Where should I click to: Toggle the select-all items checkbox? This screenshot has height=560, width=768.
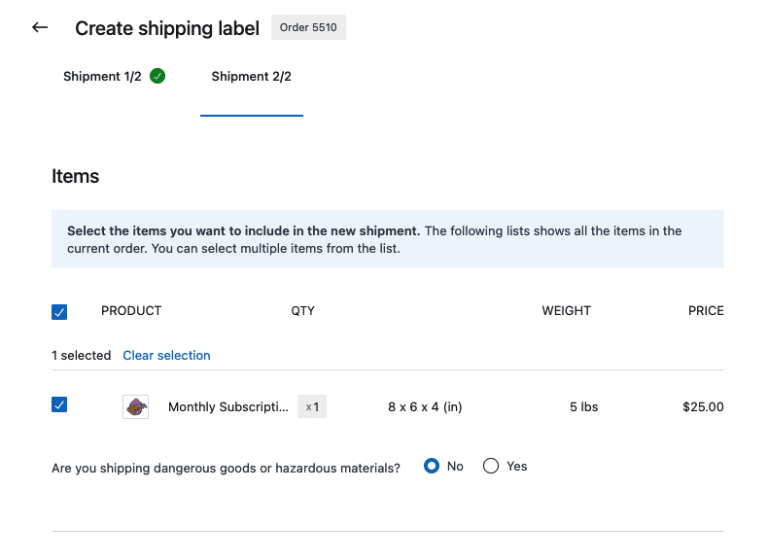tap(59, 312)
